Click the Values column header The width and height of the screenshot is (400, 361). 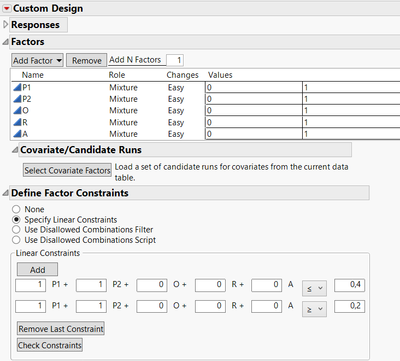pos(220,75)
